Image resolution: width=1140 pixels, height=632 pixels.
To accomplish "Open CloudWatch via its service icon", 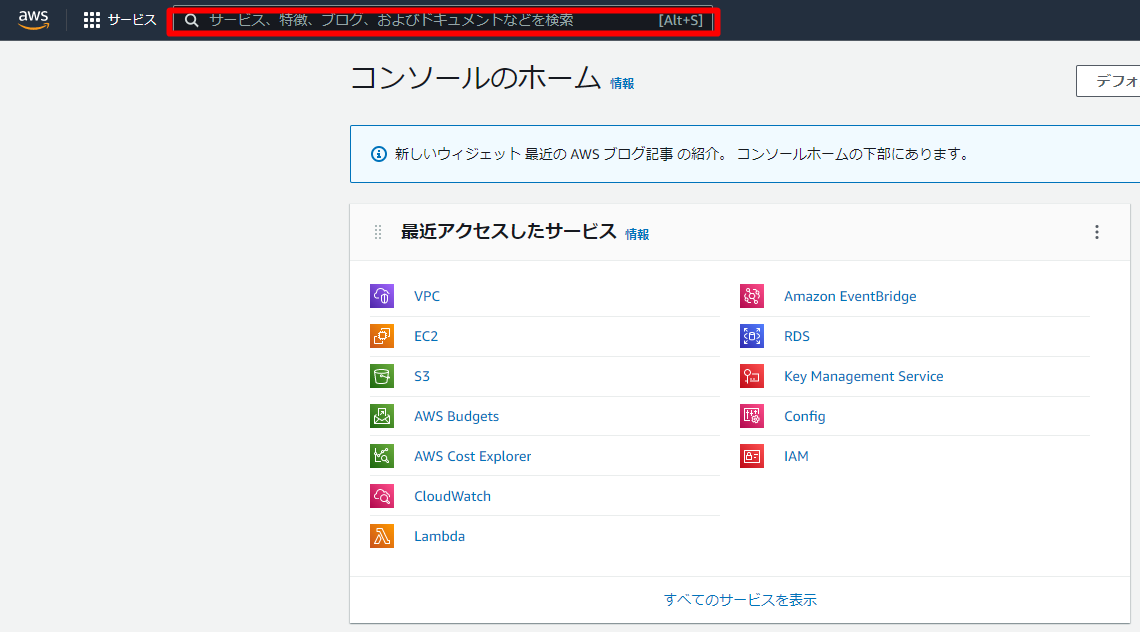I will tap(381, 496).
